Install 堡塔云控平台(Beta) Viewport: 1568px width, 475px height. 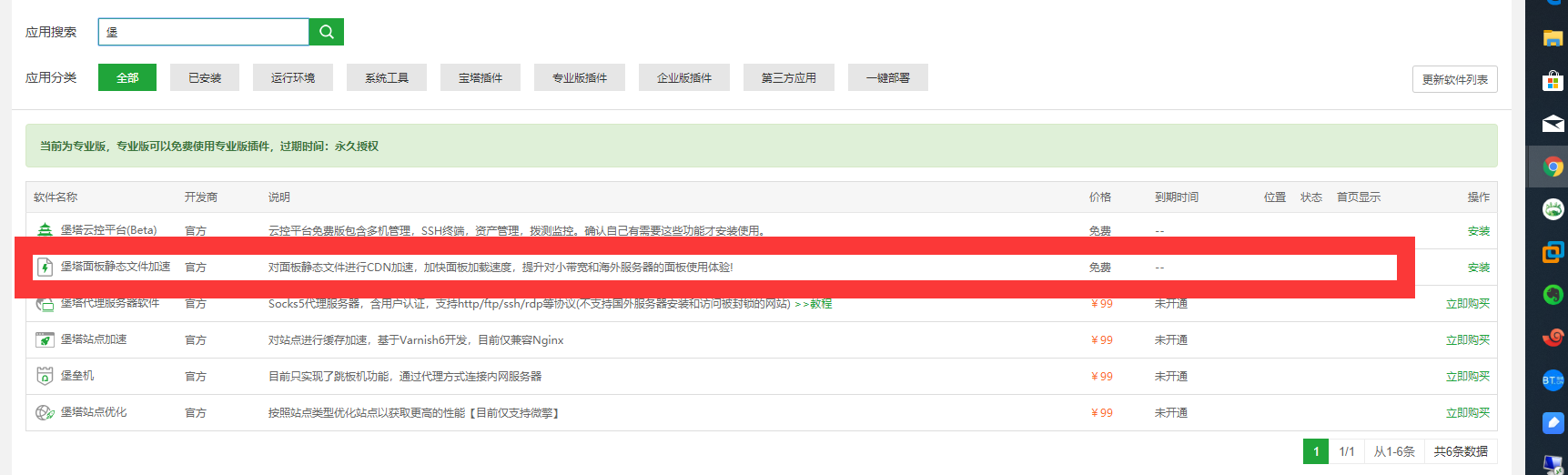[x=1479, y=231]
